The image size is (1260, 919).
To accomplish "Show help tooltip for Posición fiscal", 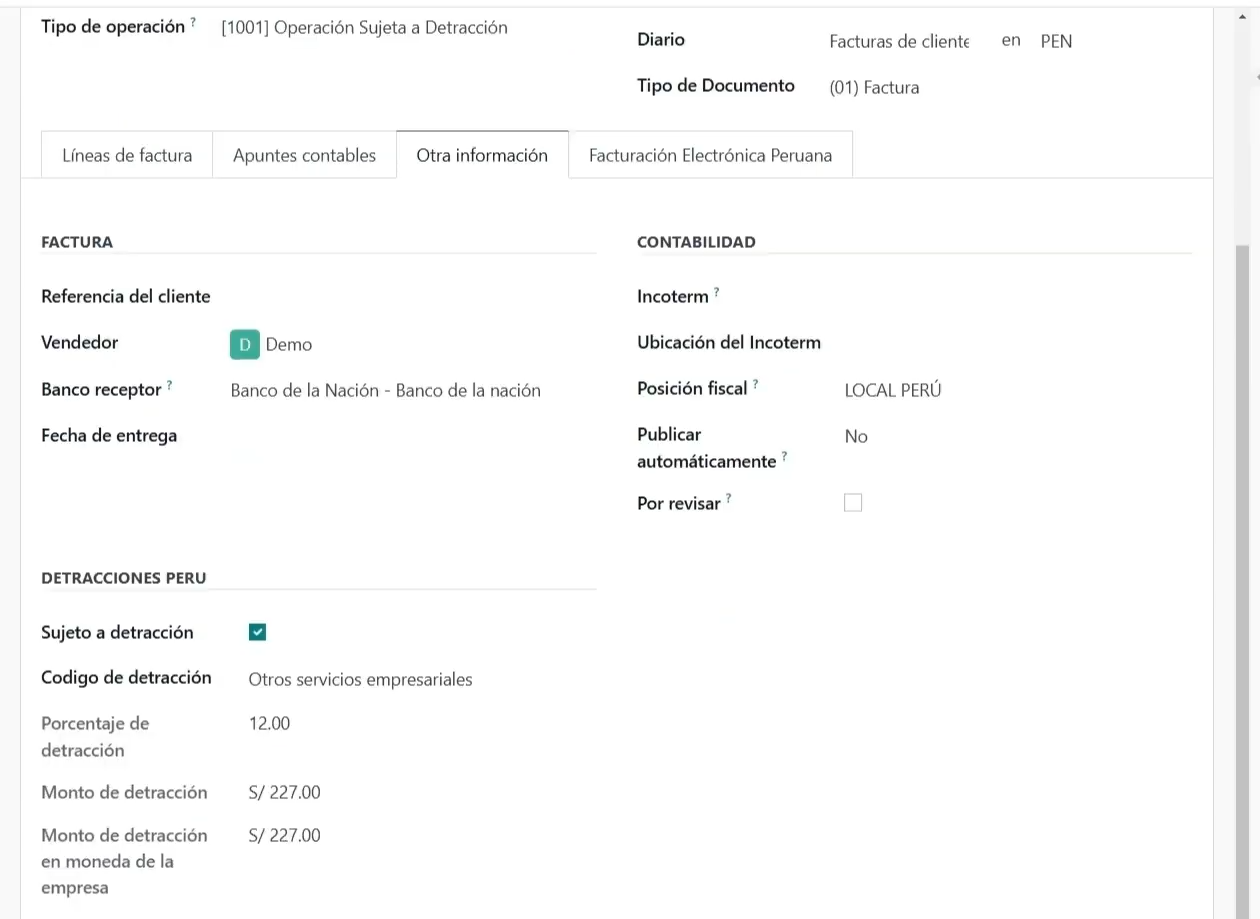I will [755, 383].
